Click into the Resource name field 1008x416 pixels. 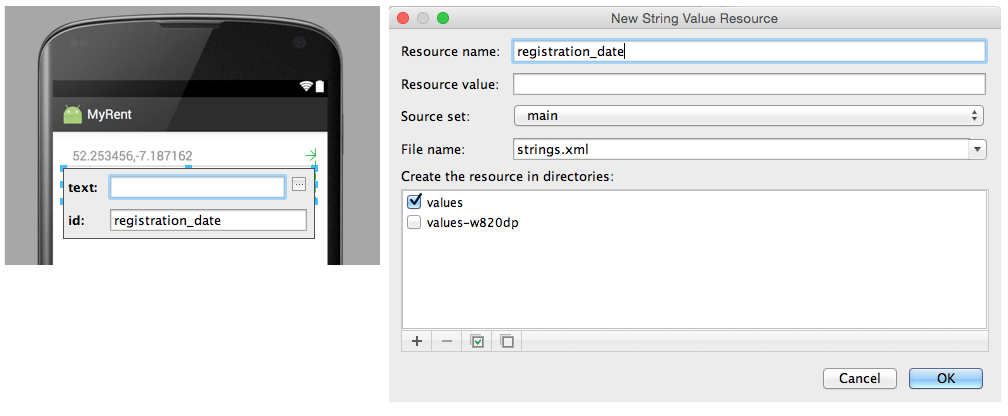click(749, 51)
